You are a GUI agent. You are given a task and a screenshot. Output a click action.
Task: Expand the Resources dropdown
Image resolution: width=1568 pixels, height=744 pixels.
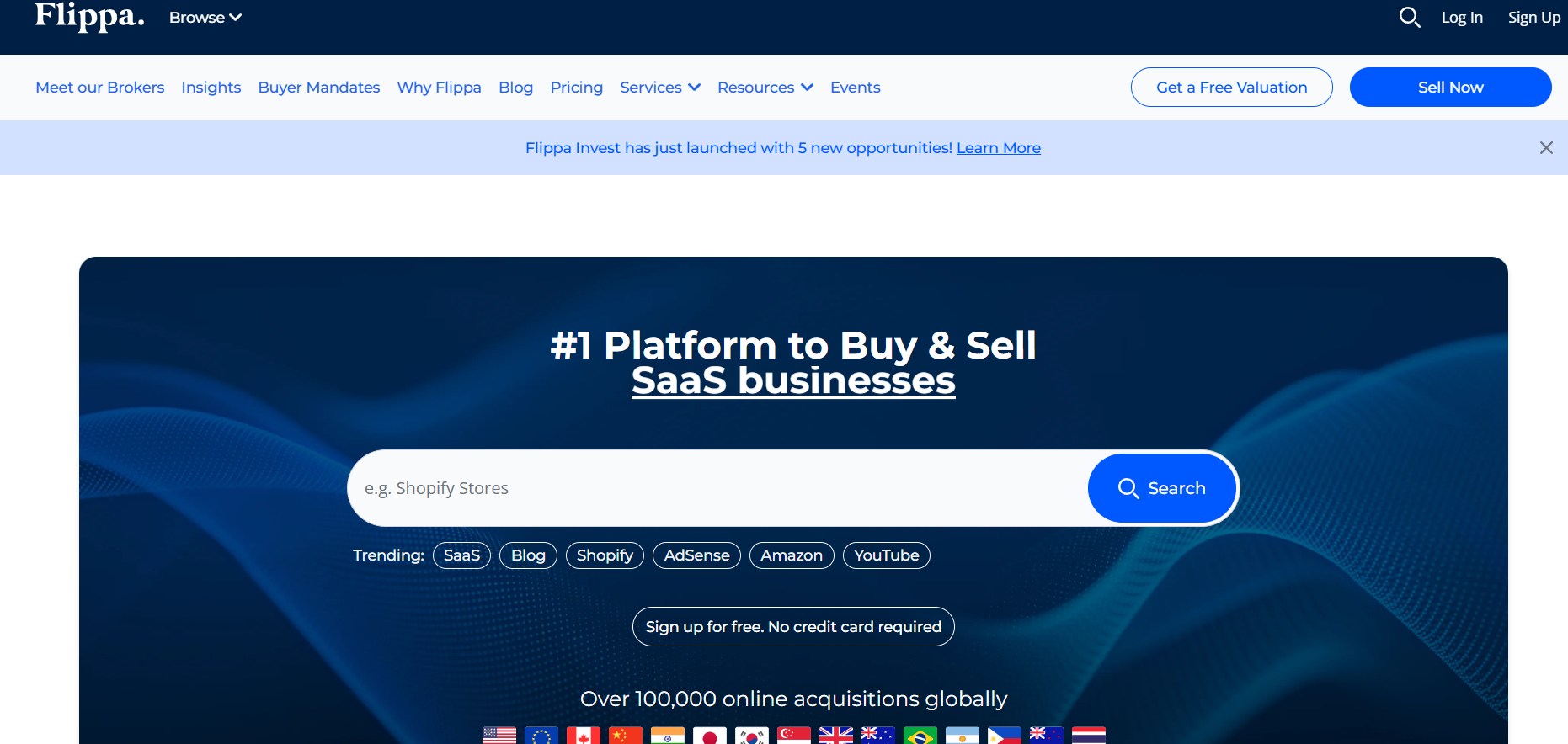click(765, 88)
